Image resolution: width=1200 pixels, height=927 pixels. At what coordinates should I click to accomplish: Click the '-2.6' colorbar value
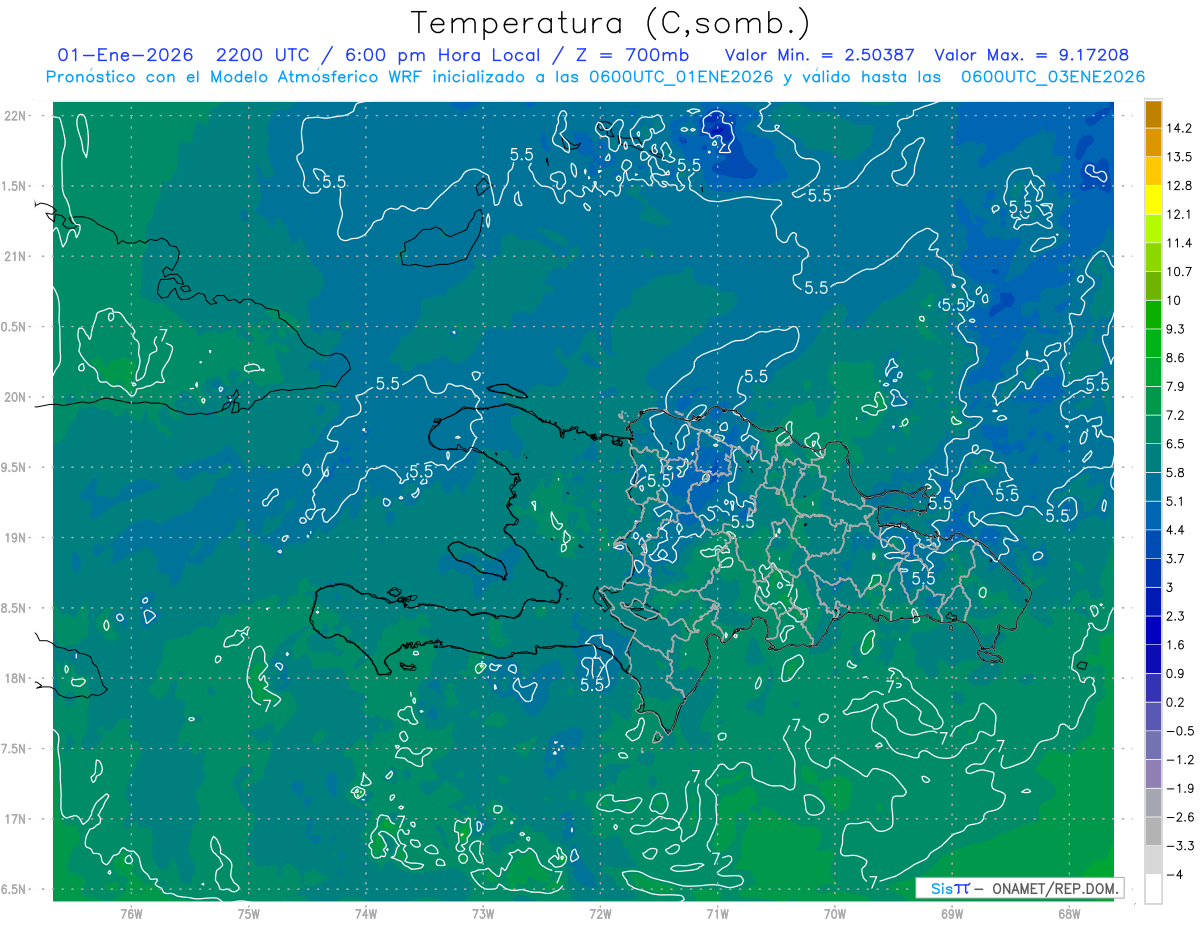(x=1180, y=817)
